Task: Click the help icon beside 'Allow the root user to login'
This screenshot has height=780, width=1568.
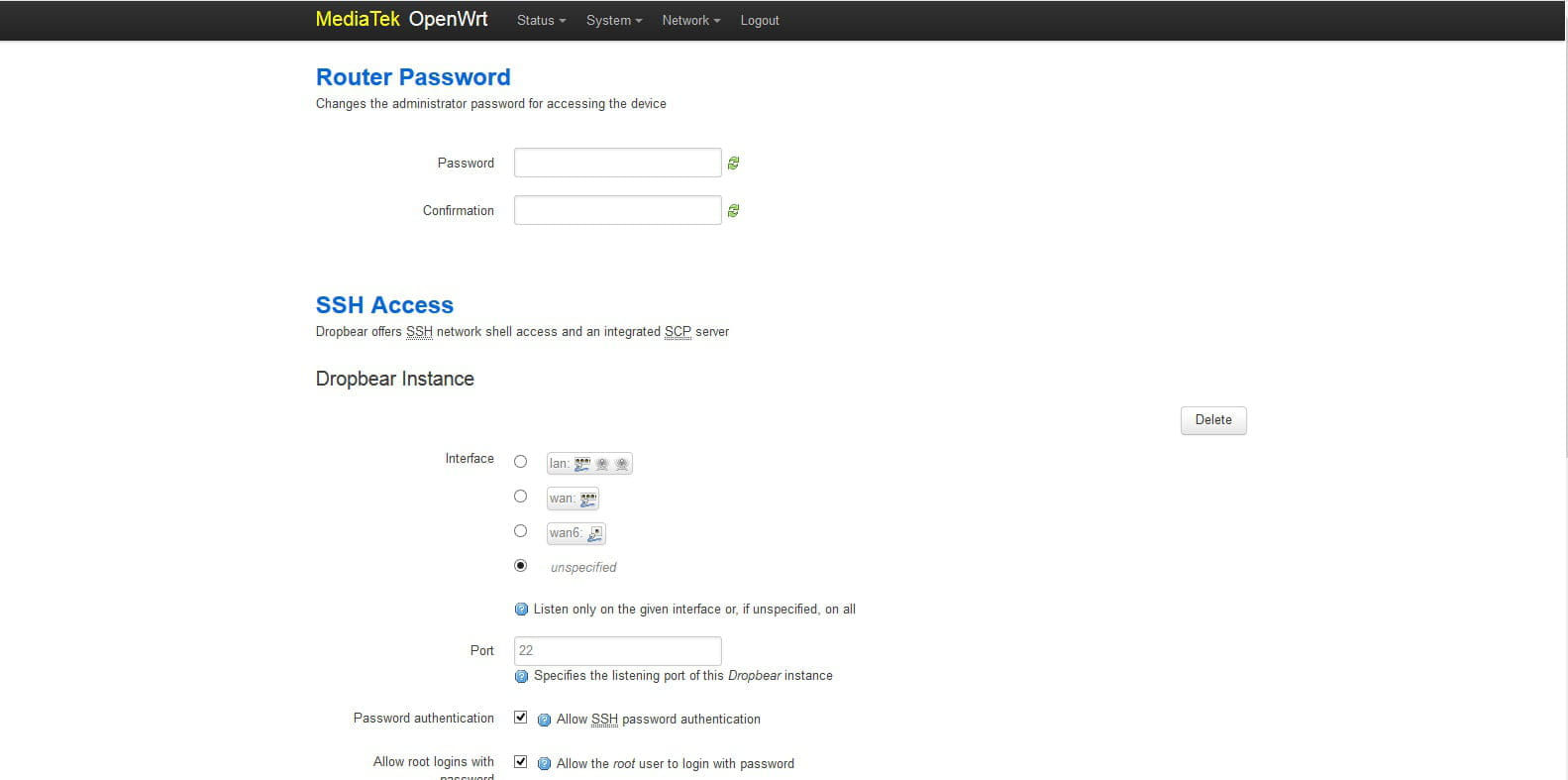Action: pyautogui.click(x=544, y=764)
